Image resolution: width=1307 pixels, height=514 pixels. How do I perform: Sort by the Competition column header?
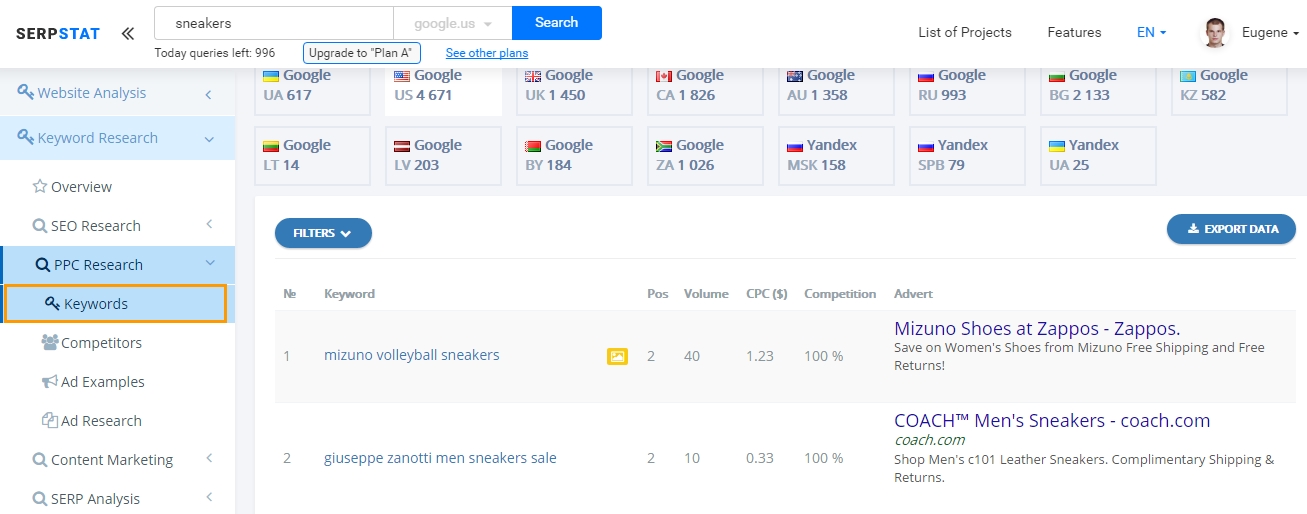pyautogui.click(x=840, y=294)
